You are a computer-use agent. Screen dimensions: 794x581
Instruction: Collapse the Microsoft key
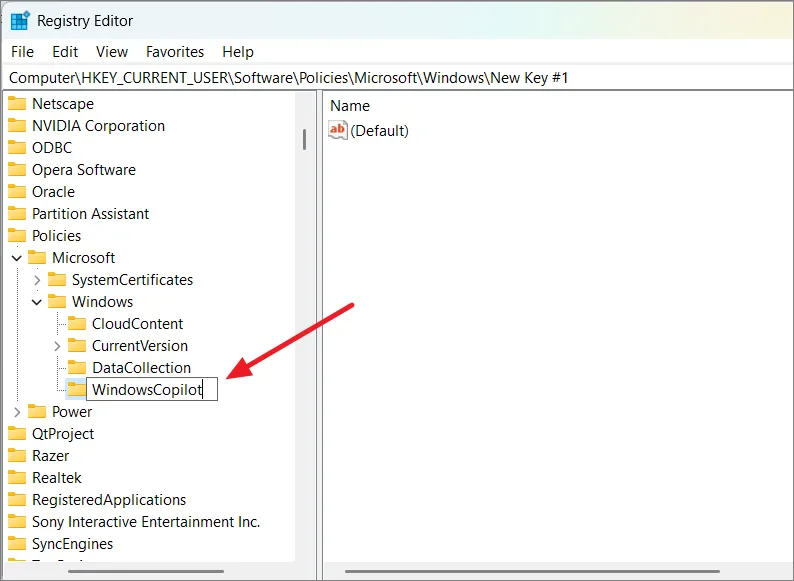click(17, 258)
